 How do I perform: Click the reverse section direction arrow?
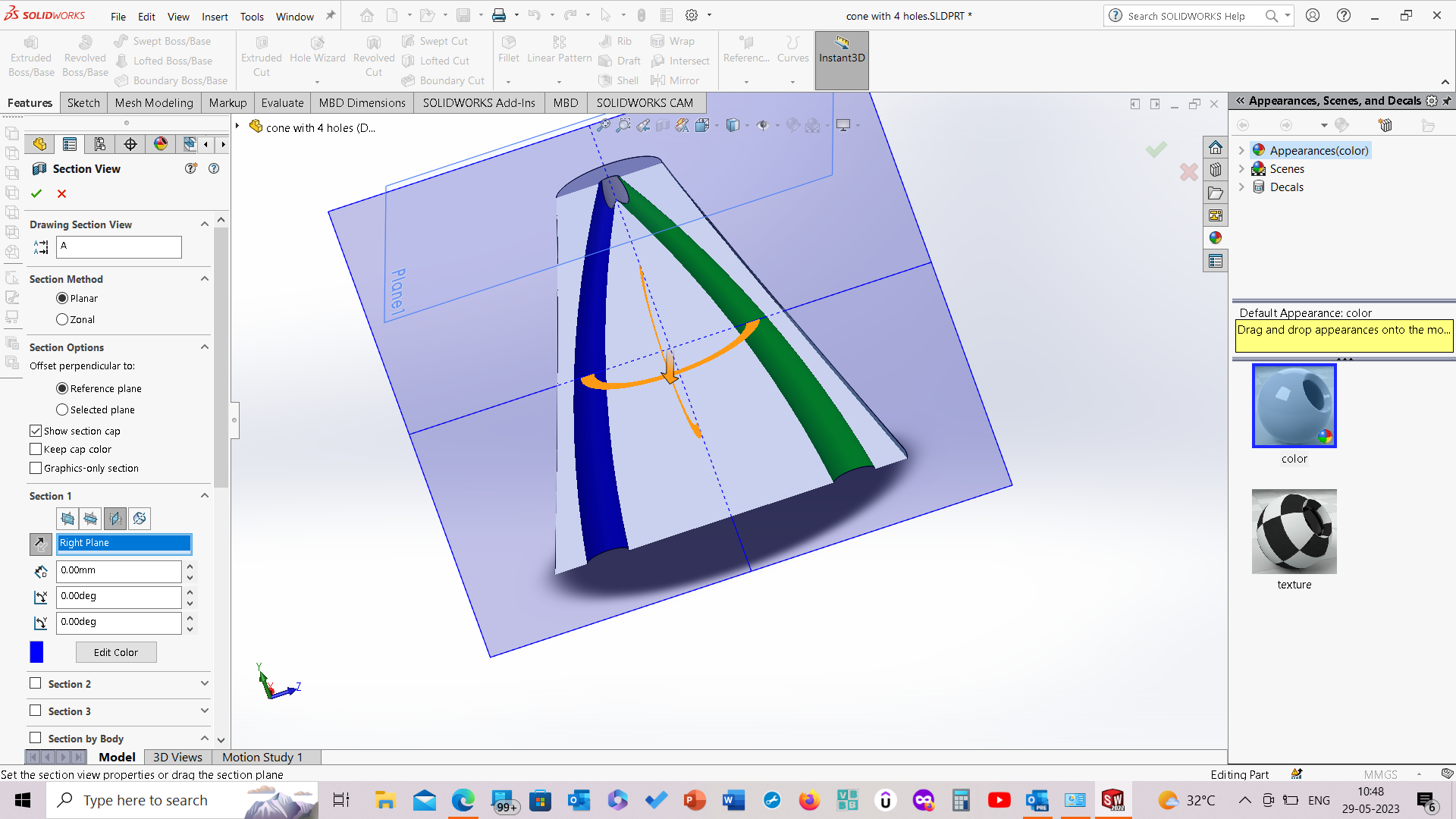point(40,543)
